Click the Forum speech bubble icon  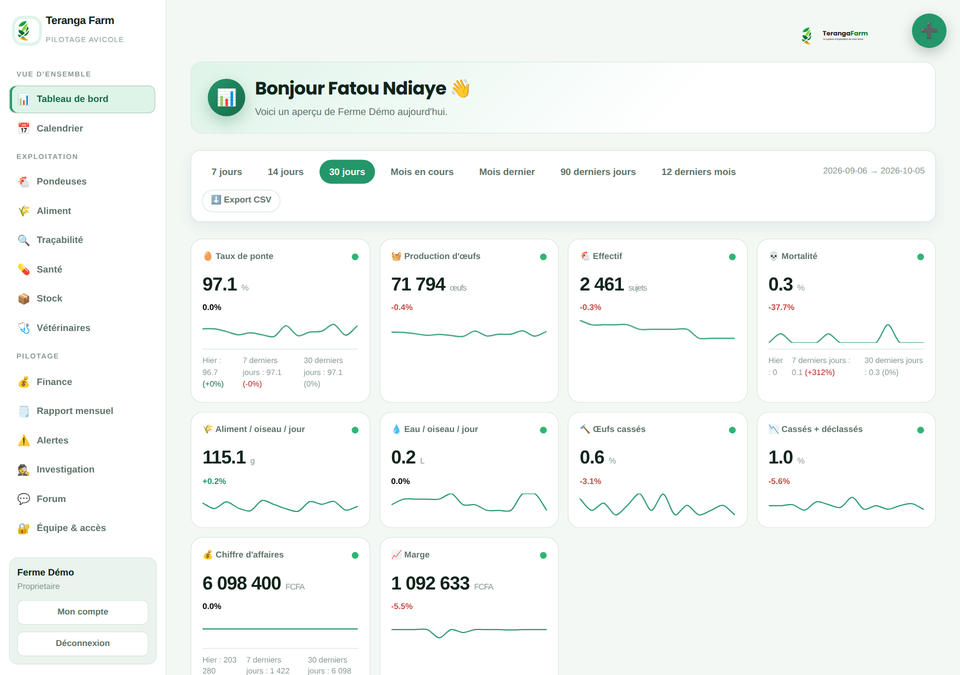pyautogui.click(x=24, y=499)
